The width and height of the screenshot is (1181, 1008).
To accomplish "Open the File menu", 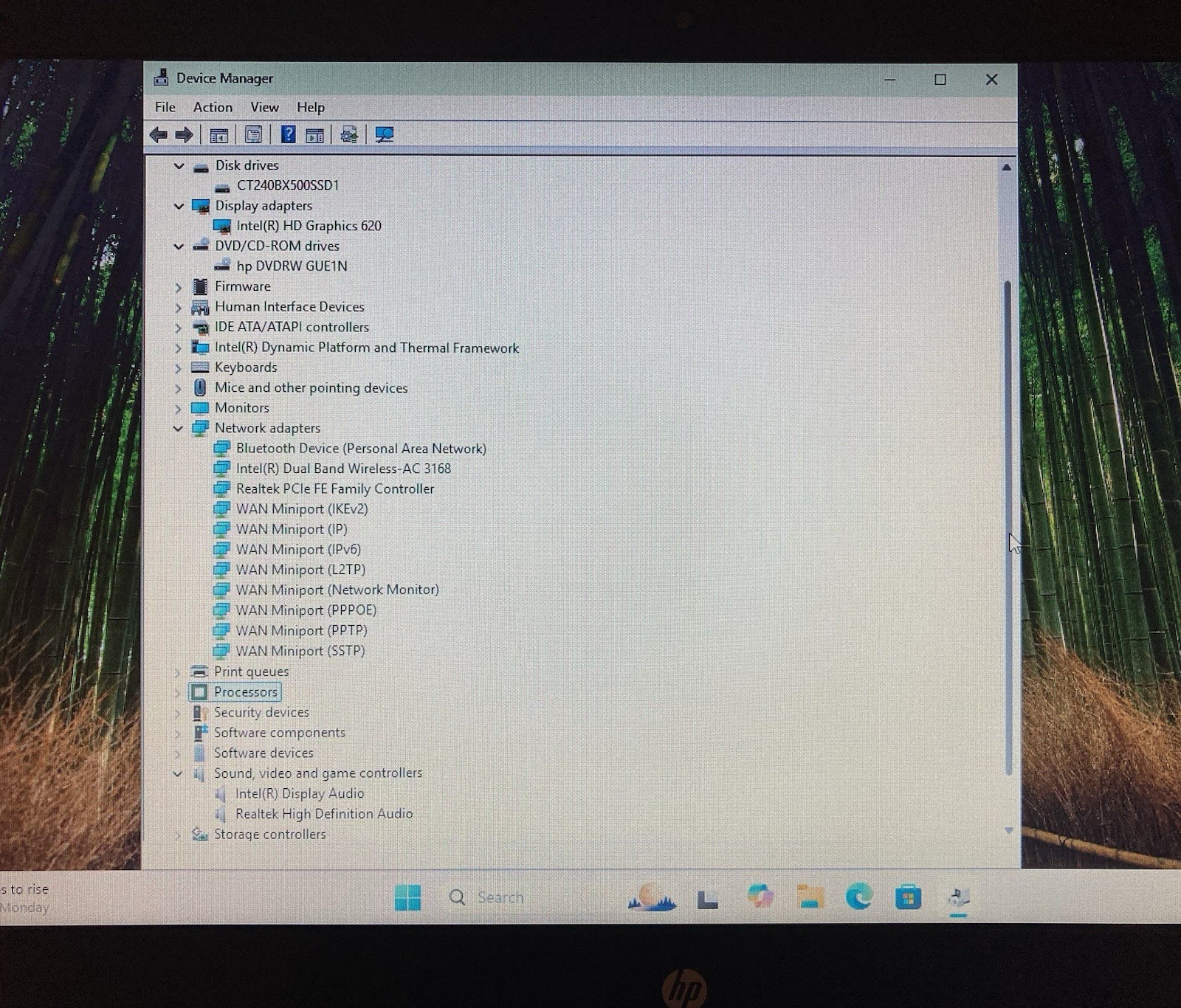I will (165, 107).
